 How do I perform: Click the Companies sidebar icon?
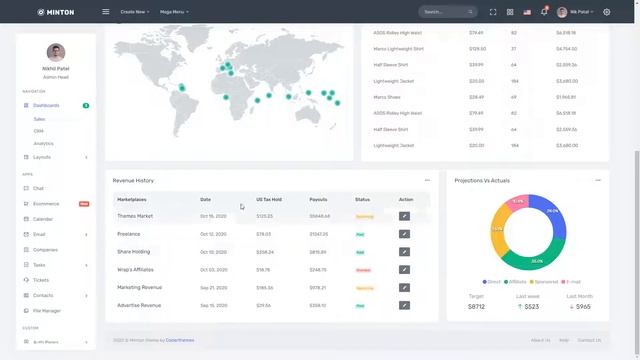pyautogui.click(x=26, y=250)
